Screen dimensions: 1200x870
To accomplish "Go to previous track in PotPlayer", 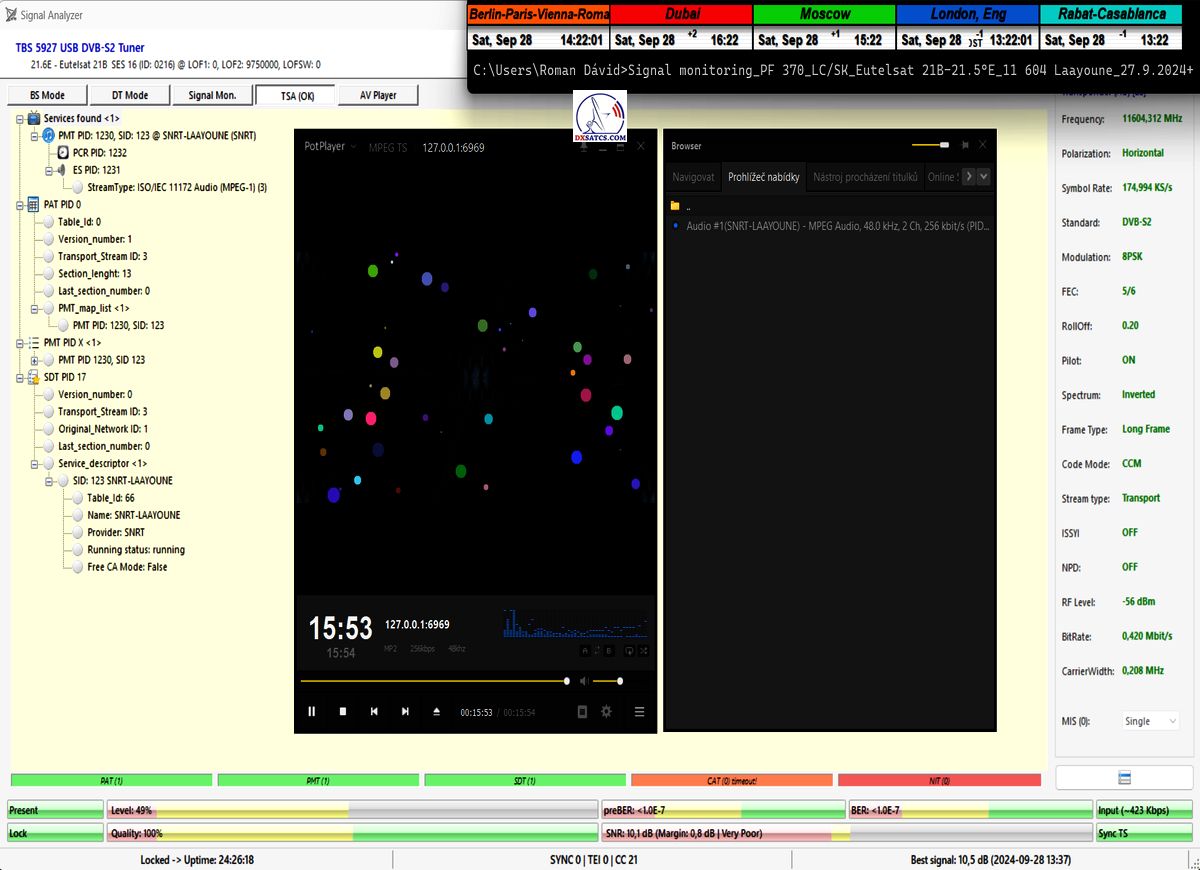I will pos(374,711).
